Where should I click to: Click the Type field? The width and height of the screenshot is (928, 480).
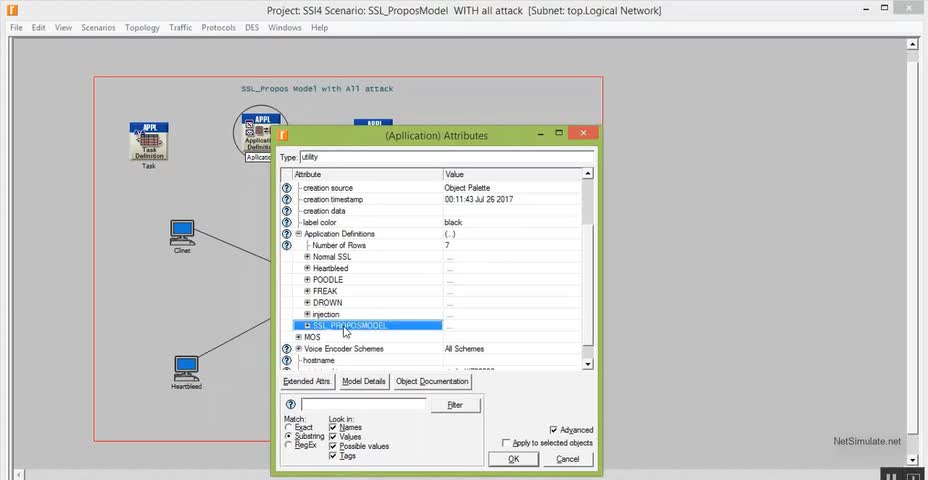point(447,157)
